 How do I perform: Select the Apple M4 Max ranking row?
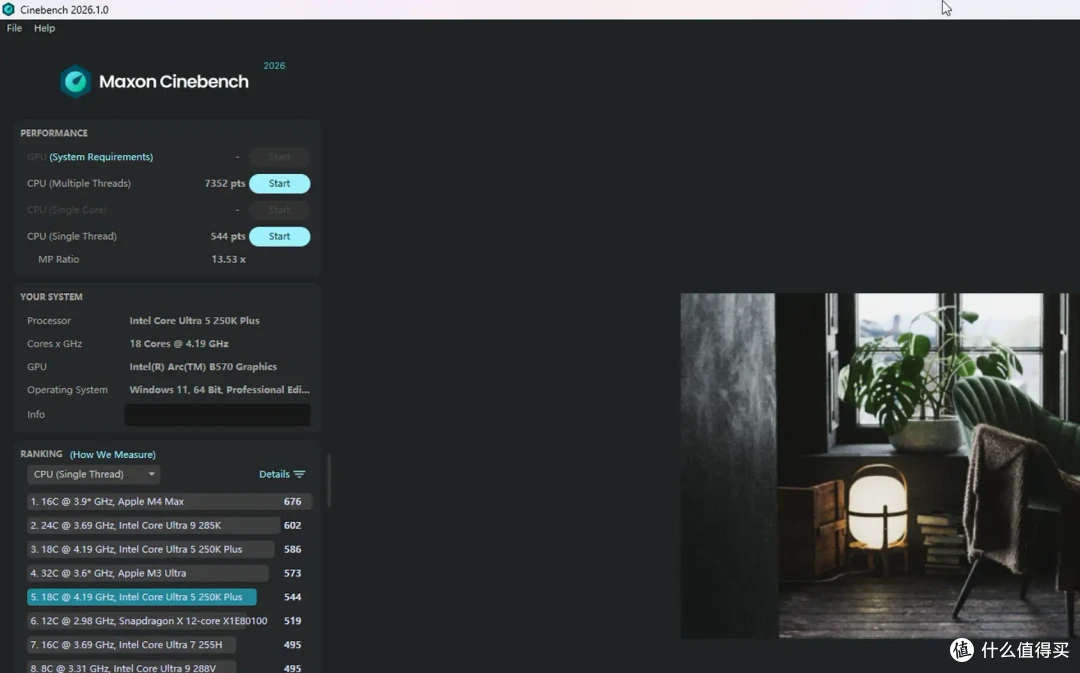169,501
